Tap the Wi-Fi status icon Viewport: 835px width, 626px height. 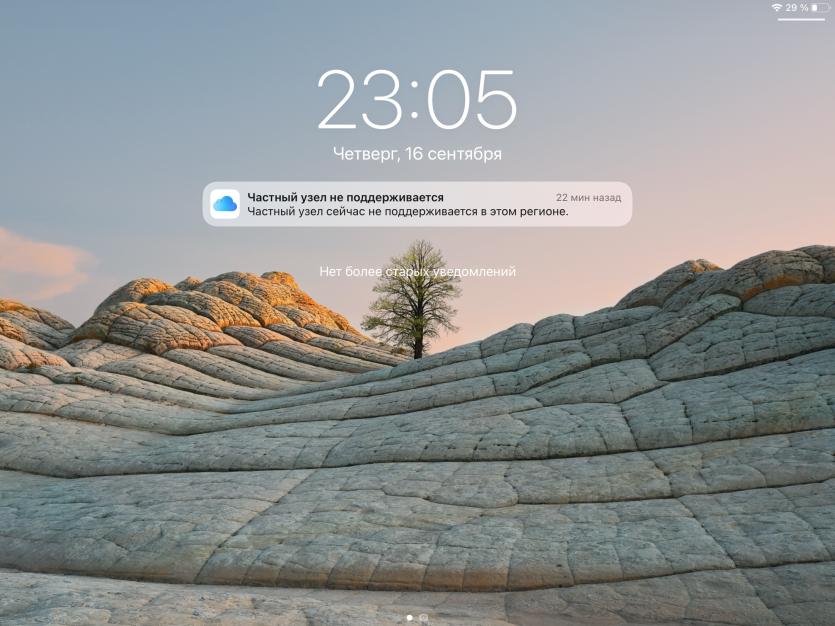coord(777,7)
